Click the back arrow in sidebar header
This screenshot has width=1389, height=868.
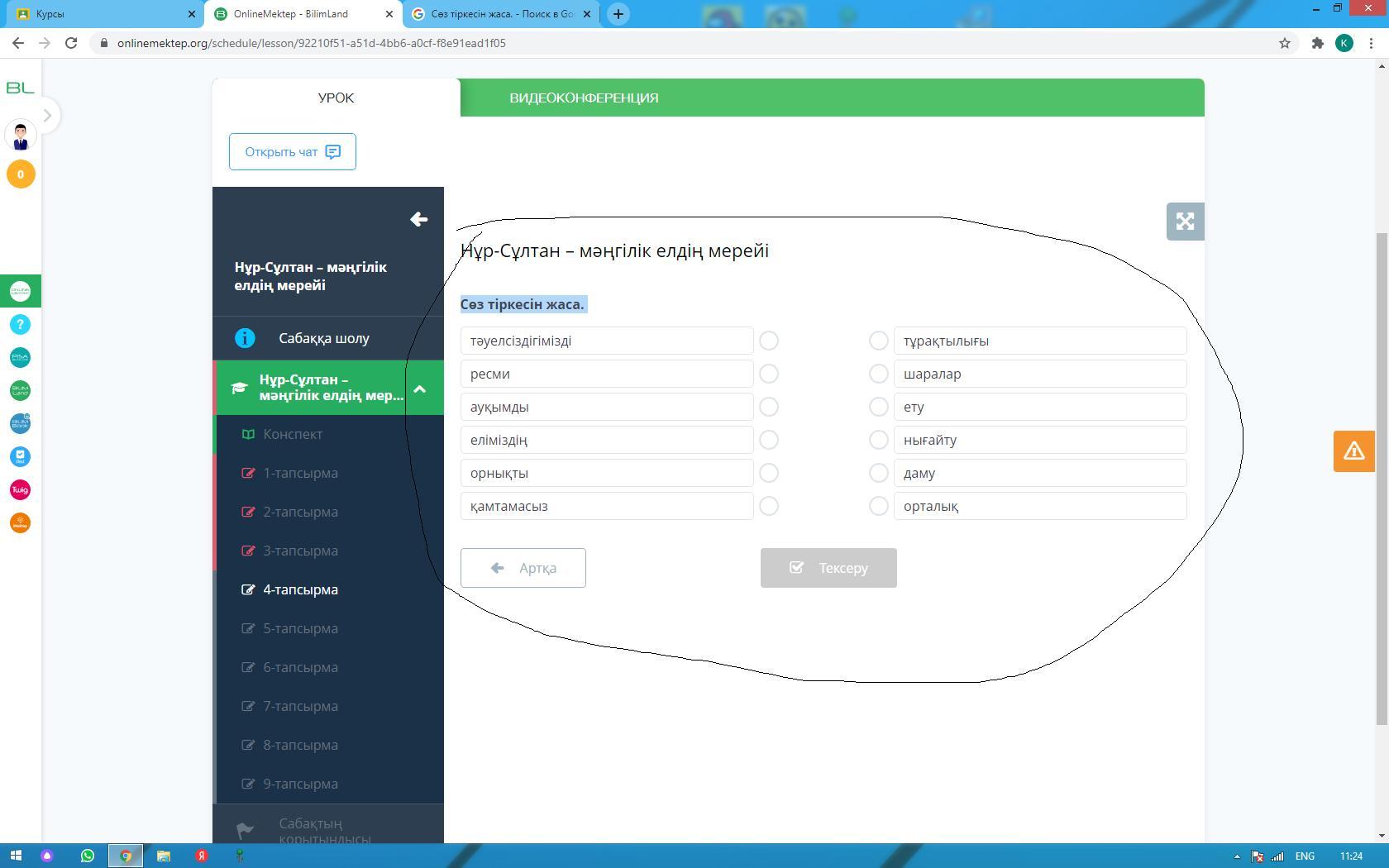[x=418, y=219]
